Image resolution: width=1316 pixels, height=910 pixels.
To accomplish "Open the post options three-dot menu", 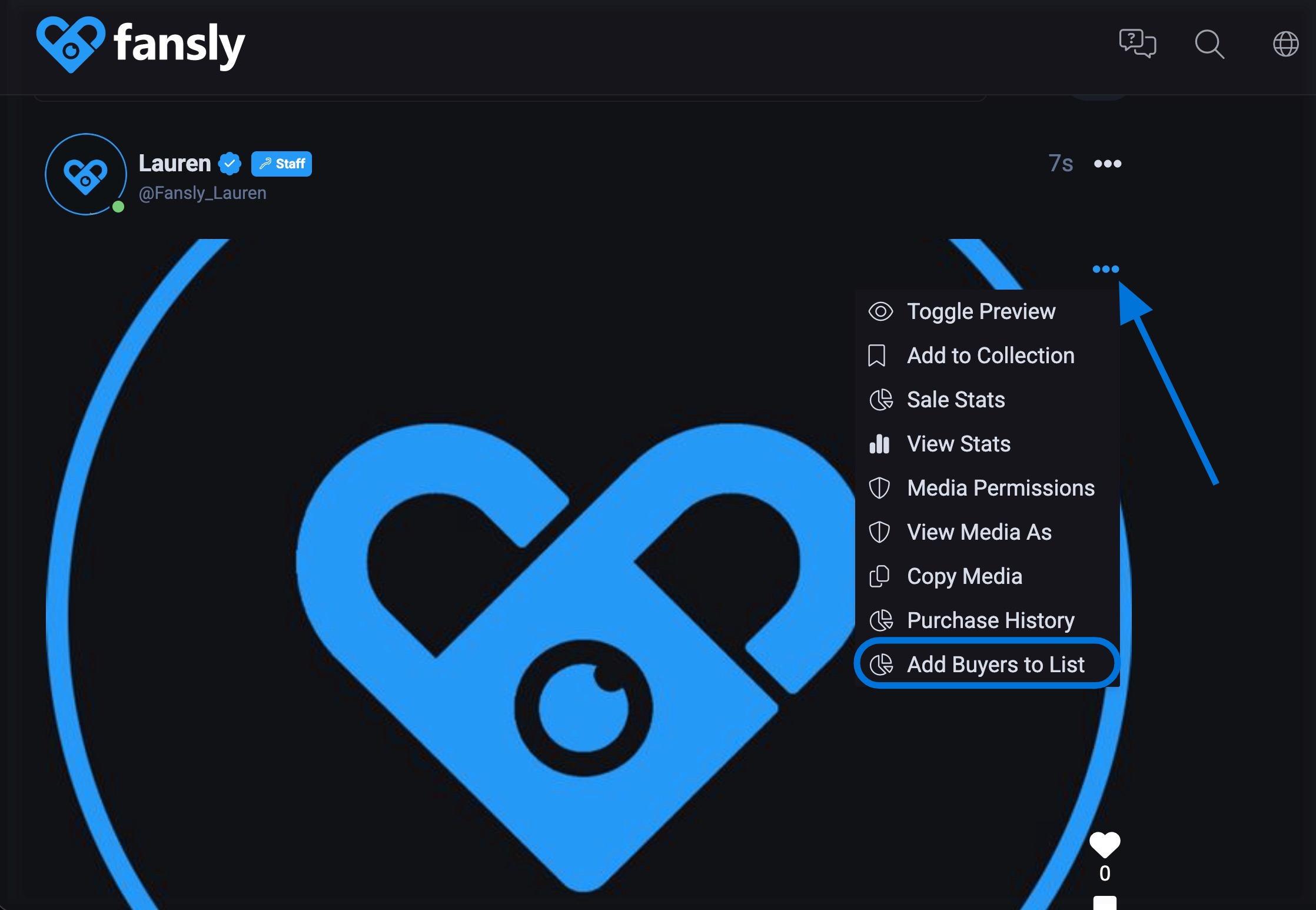I will point(1107,164).
